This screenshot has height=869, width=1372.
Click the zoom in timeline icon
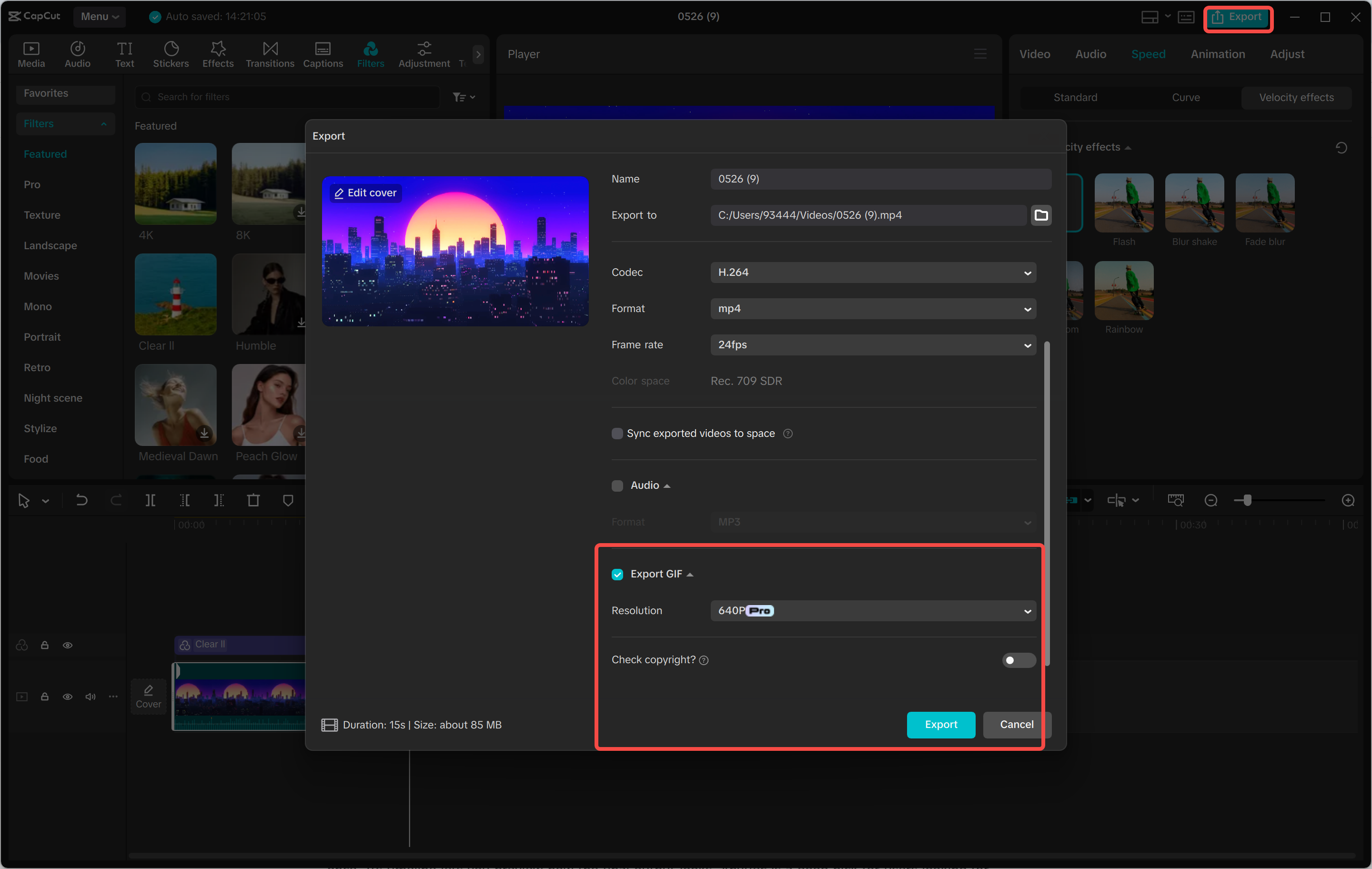[x=1348, y=500]
